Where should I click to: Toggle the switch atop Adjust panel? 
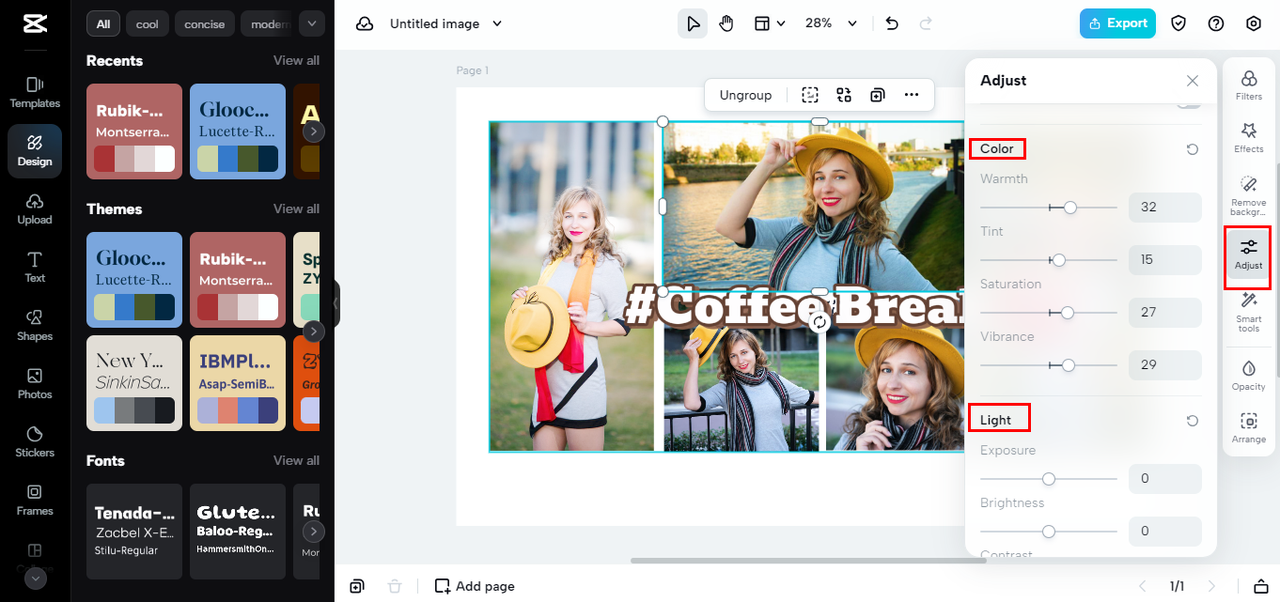(x=1188, y=104)
